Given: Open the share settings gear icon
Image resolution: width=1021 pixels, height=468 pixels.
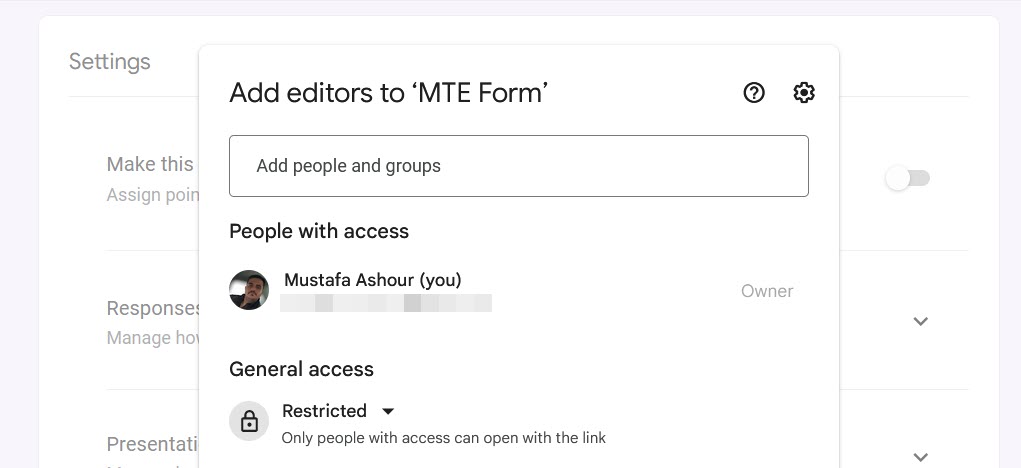Looking at the screenshot, I should pyautogui.click(x=804, y=93).
